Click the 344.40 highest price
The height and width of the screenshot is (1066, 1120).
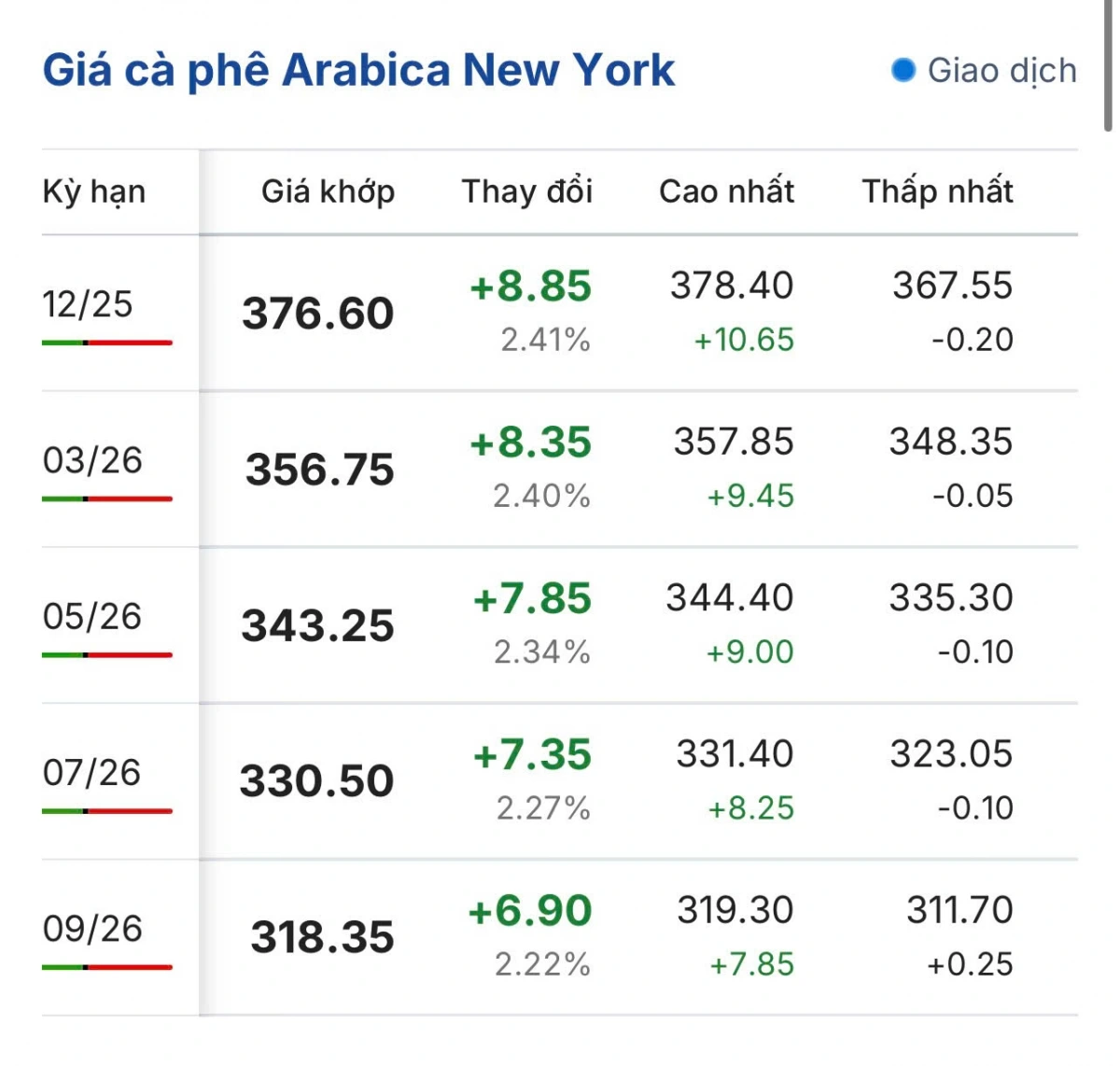pyautogui.click(x=730, y=597)
